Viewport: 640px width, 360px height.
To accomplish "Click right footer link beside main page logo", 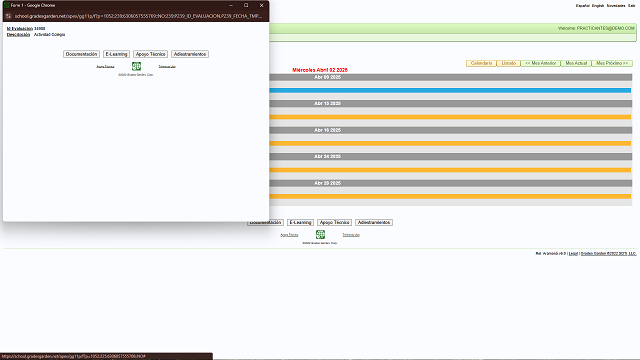I will click(x=351, y=235).
